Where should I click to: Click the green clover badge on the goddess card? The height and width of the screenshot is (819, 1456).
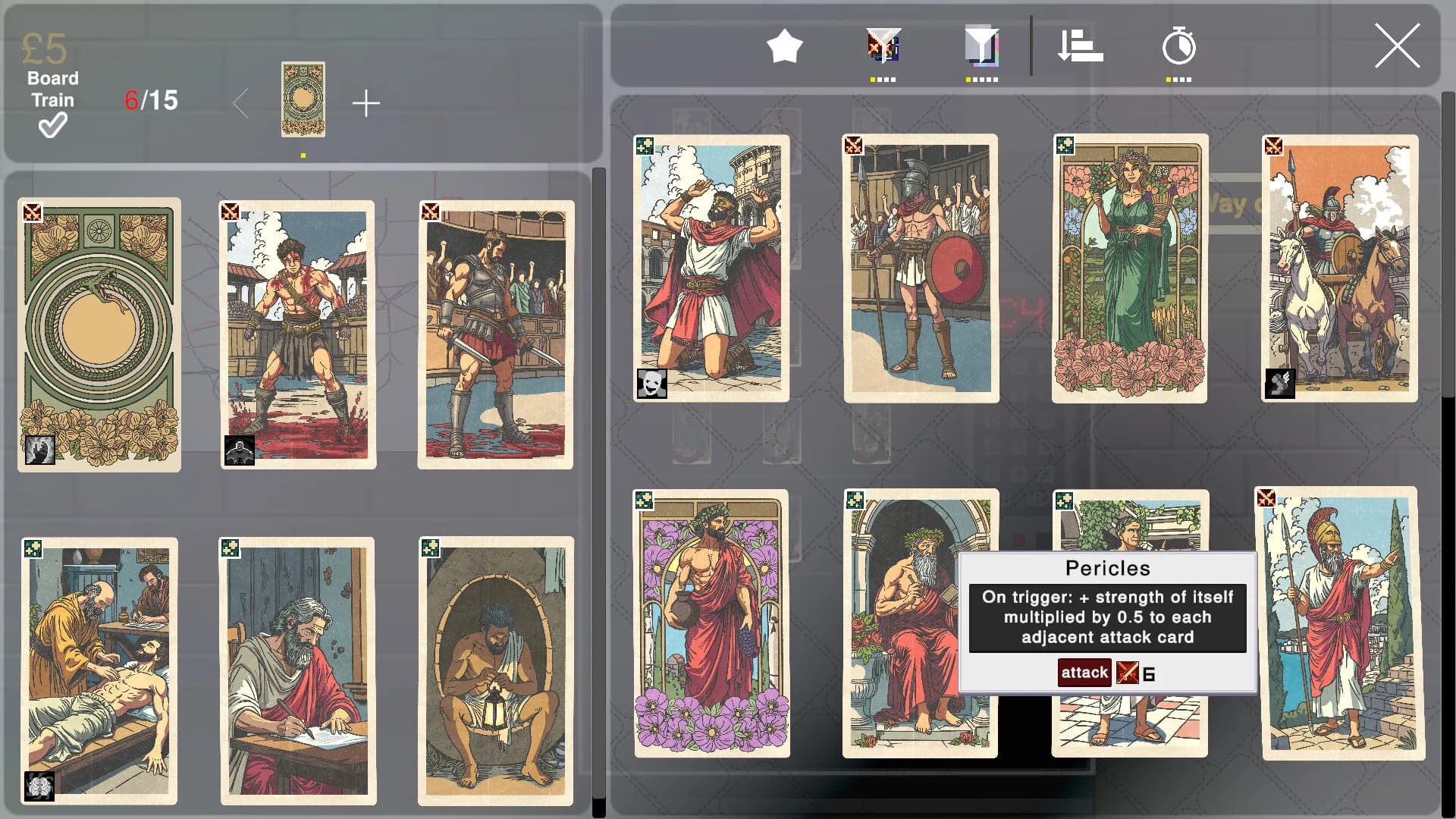pos(1064,146)
